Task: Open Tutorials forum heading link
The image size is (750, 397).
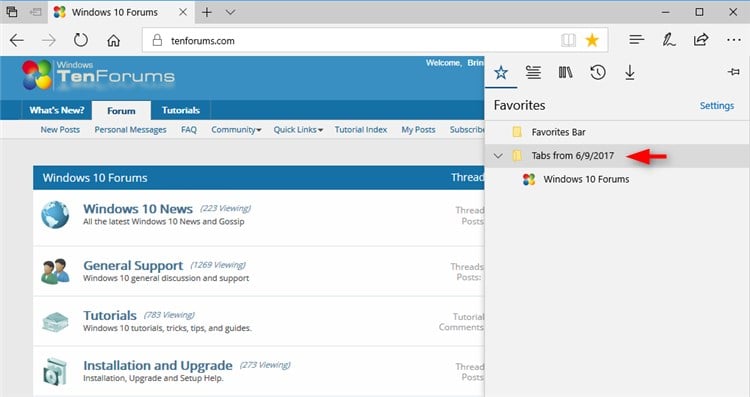Action: pos(110,316)
